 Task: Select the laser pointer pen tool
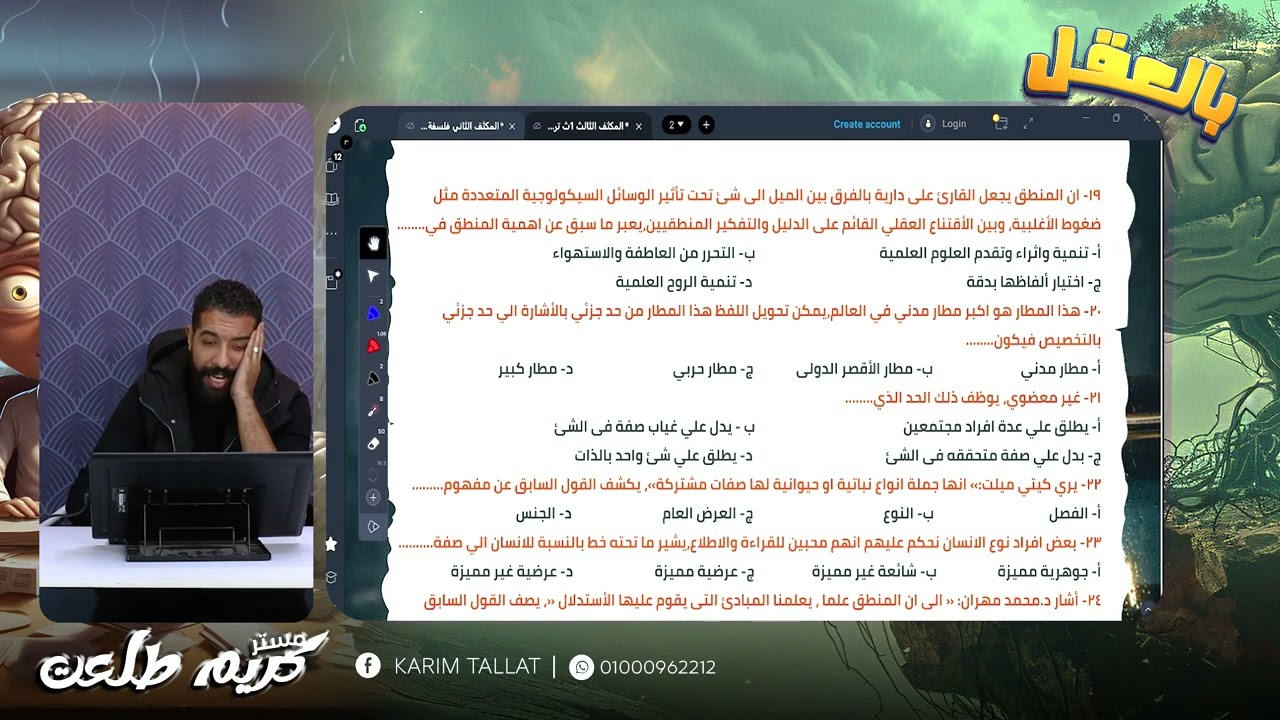point(373,410)
